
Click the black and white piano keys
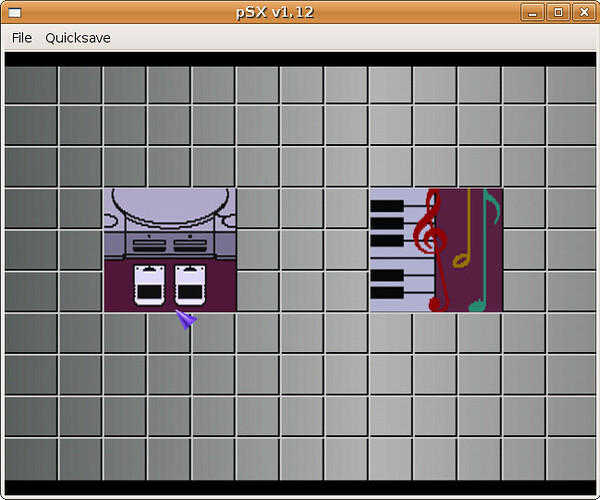[x=402, y=250]
